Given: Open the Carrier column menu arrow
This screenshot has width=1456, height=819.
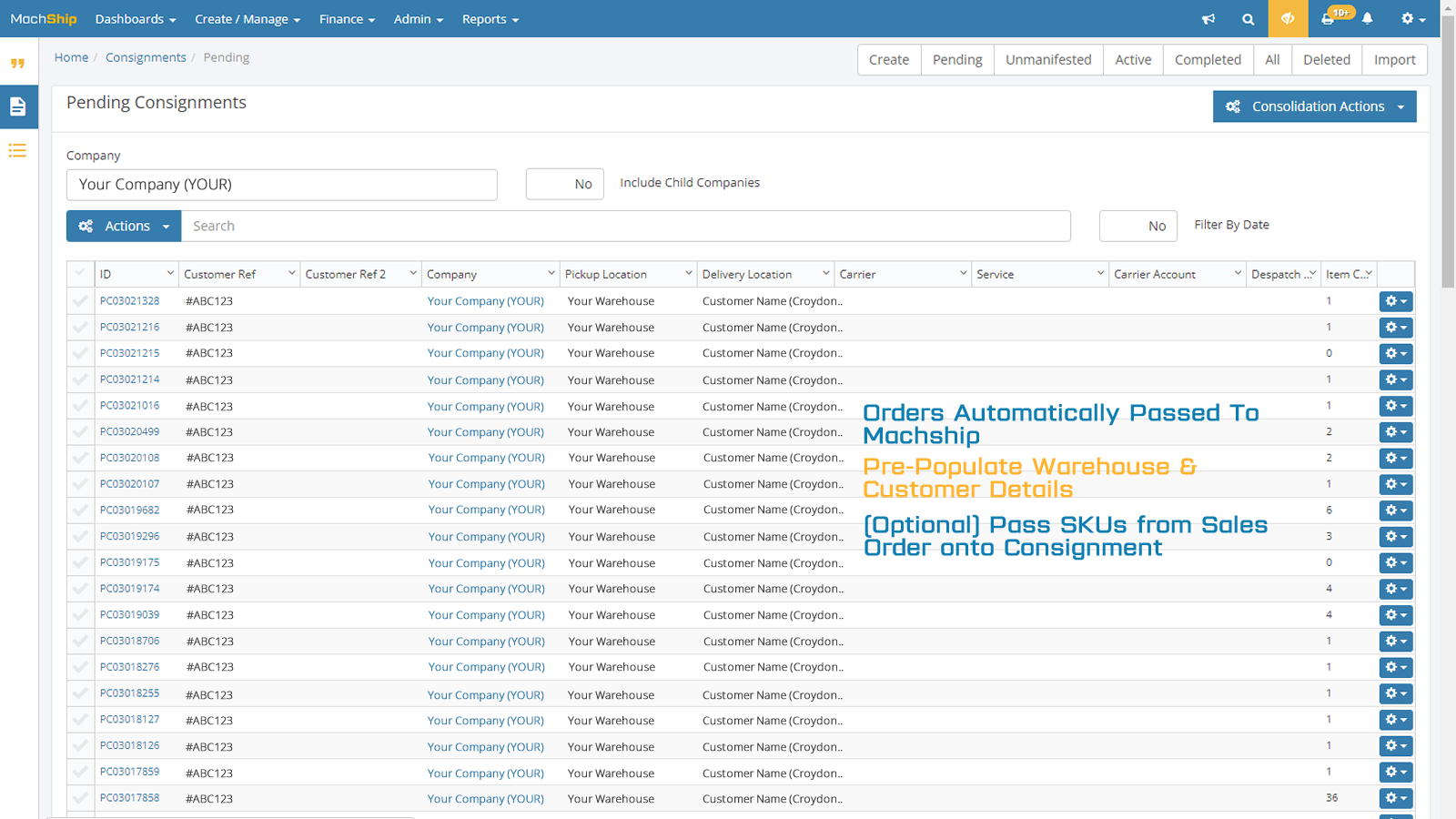Looking at the screenshot, I should [x=964, y=273].
